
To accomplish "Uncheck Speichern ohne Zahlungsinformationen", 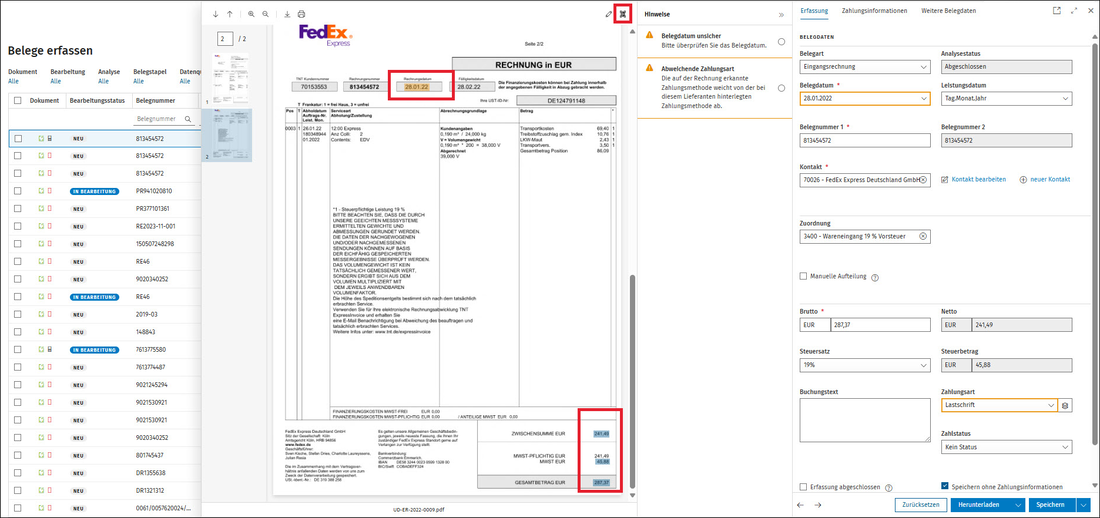I will click(x=944, y=486).
